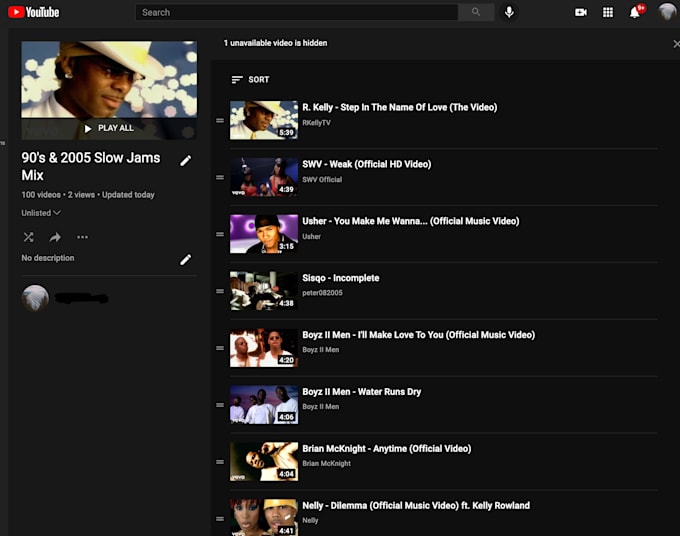Open title Usher - You Make Me Wanna...

tap(410, 221)
